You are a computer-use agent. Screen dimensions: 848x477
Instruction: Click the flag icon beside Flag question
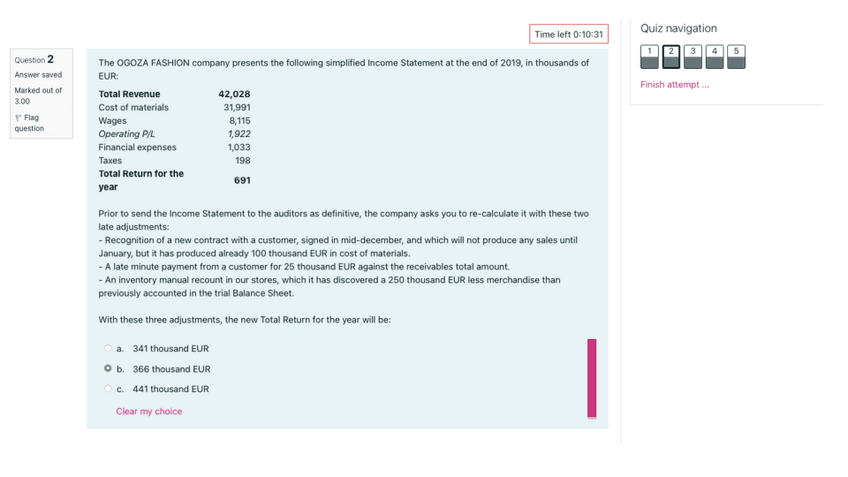click(x=17, y=118)
